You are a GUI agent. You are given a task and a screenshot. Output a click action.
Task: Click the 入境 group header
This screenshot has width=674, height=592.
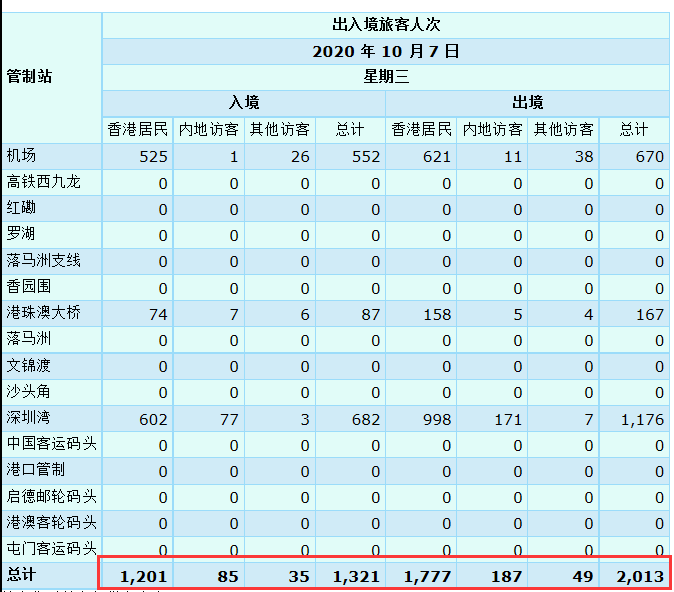pyautogui.click(x=244, y=104)
